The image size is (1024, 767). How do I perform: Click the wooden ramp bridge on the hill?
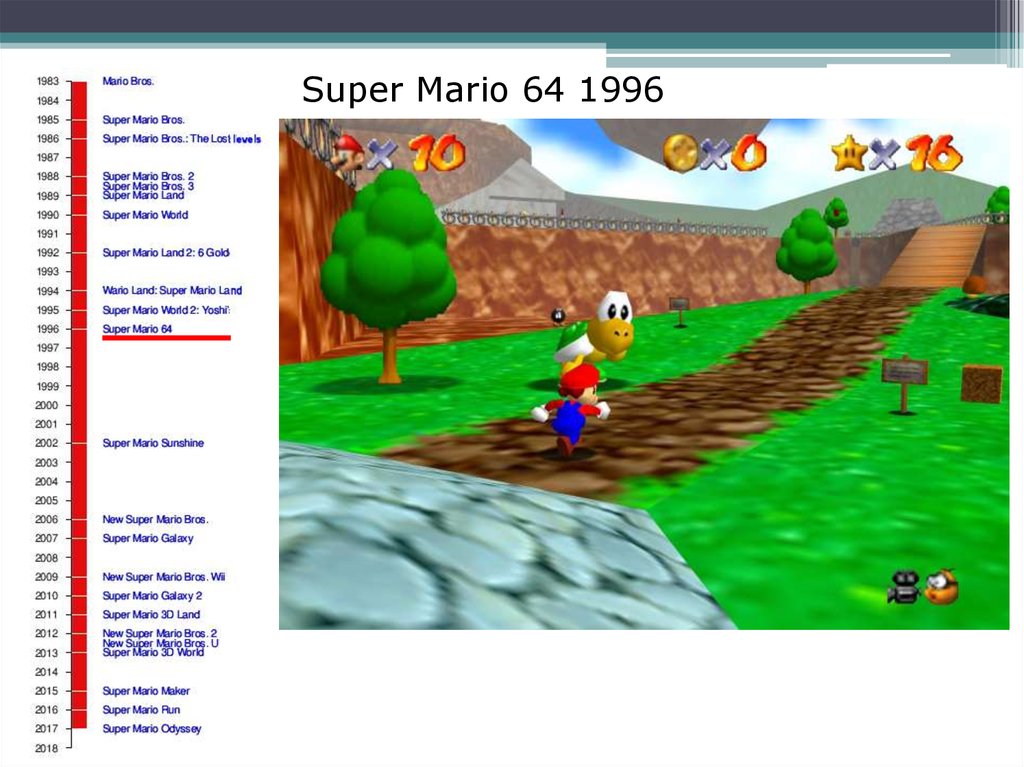[x=934, y=256]
